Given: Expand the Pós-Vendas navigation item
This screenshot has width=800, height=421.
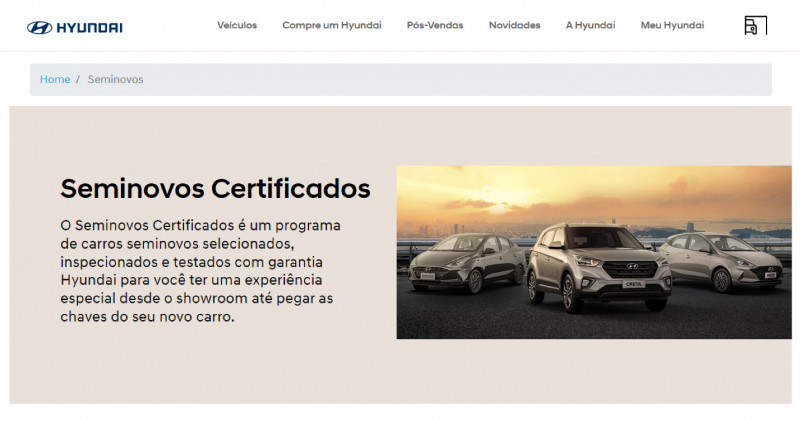Looking at the screenshot, I should pos(435,25).
